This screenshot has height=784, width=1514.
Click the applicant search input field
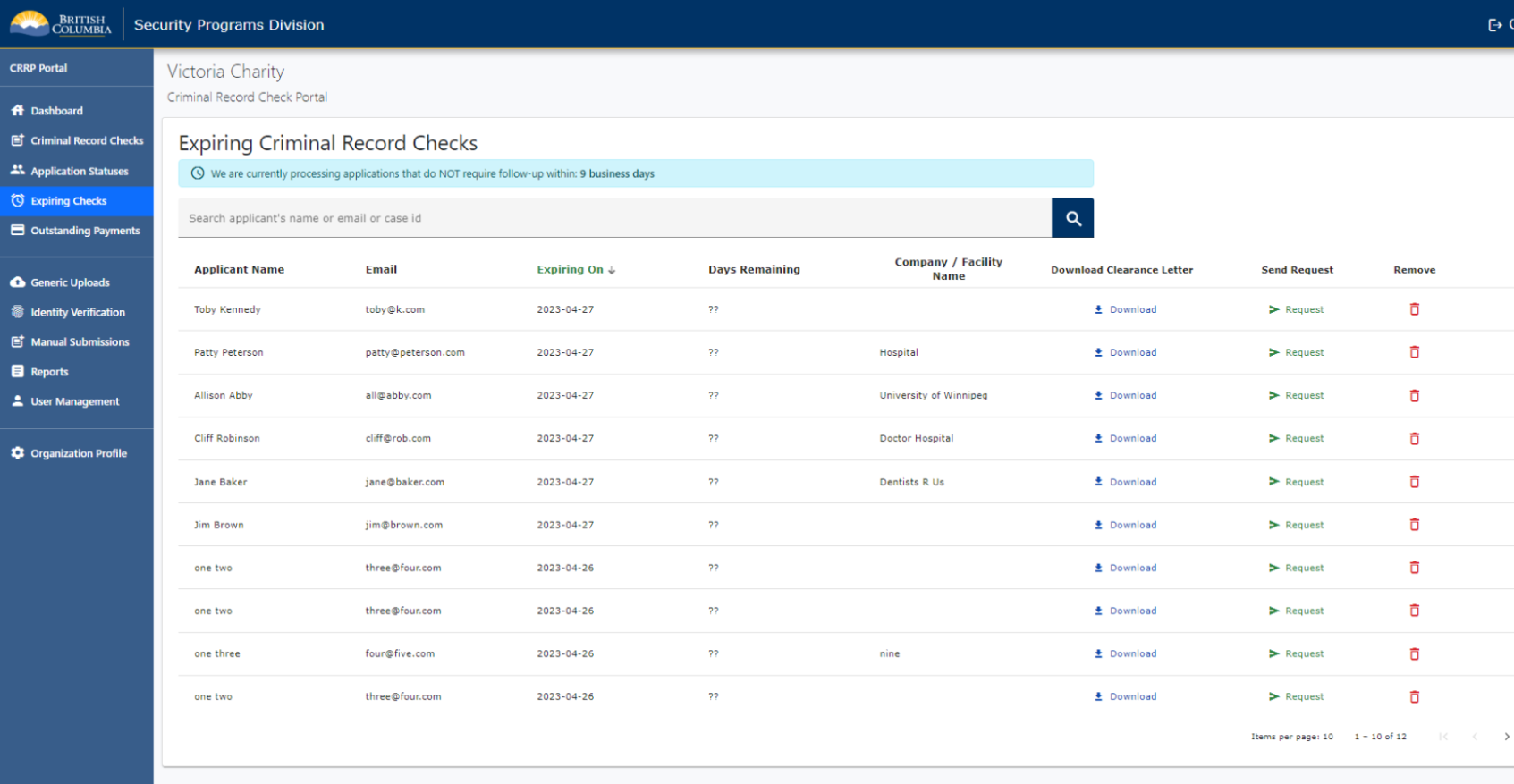click(x=614, y=218)
